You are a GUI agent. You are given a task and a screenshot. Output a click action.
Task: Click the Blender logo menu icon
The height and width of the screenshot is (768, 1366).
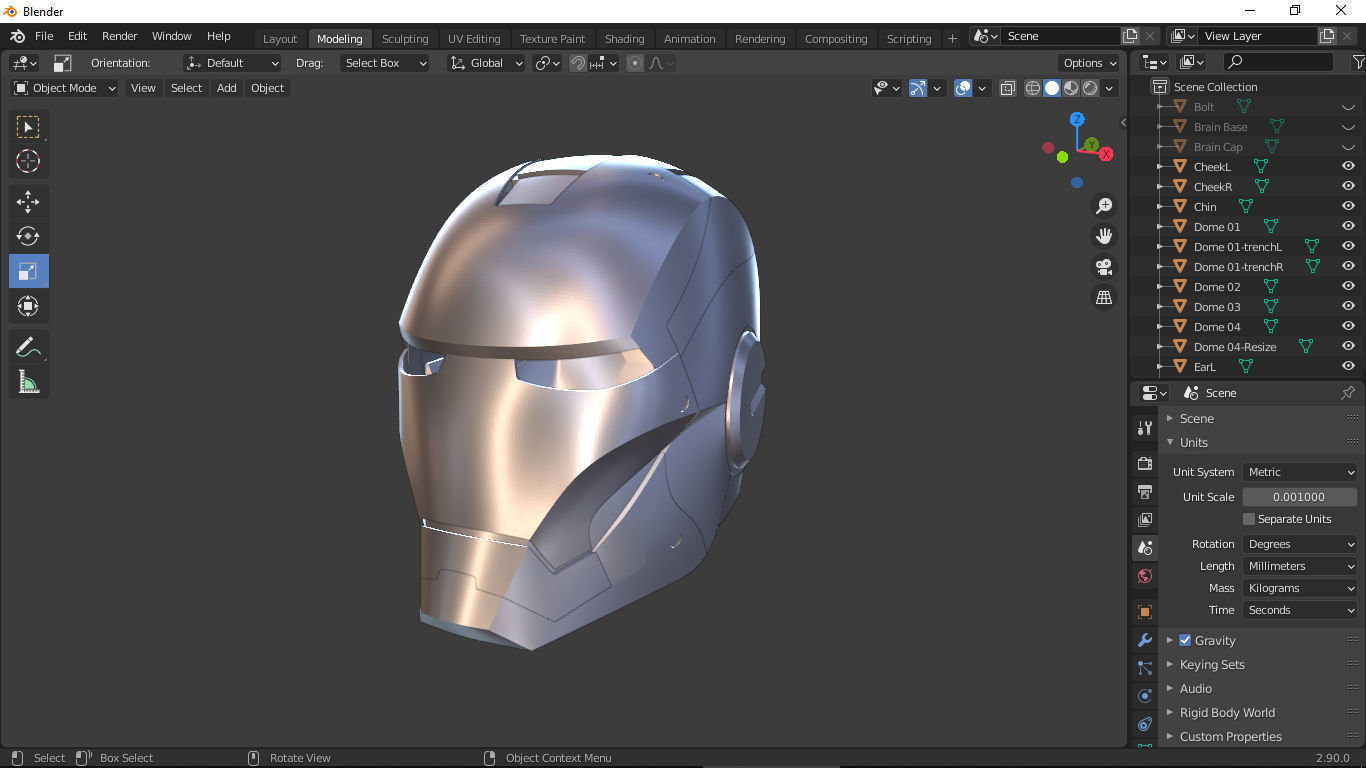(x=17, y=36)
